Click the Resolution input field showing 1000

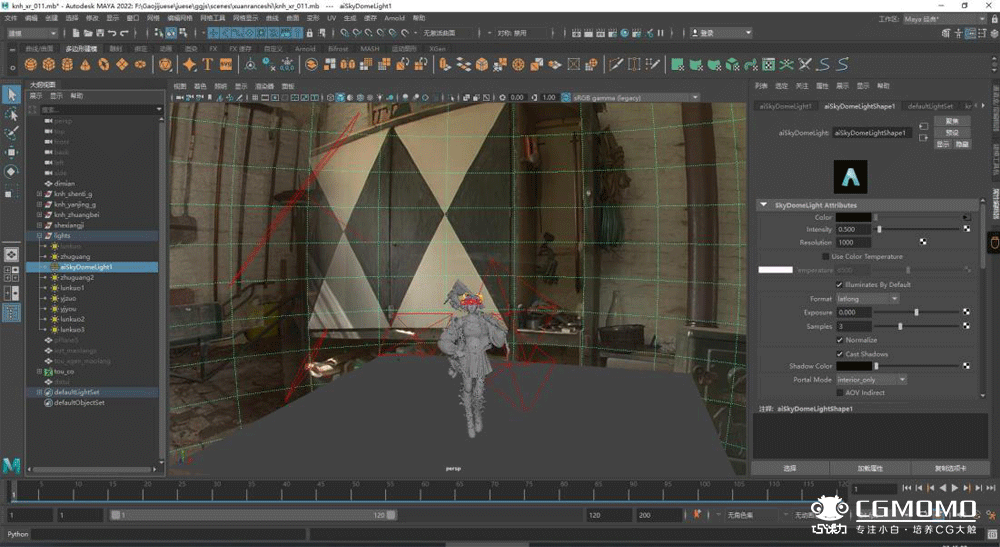[853, 242]
